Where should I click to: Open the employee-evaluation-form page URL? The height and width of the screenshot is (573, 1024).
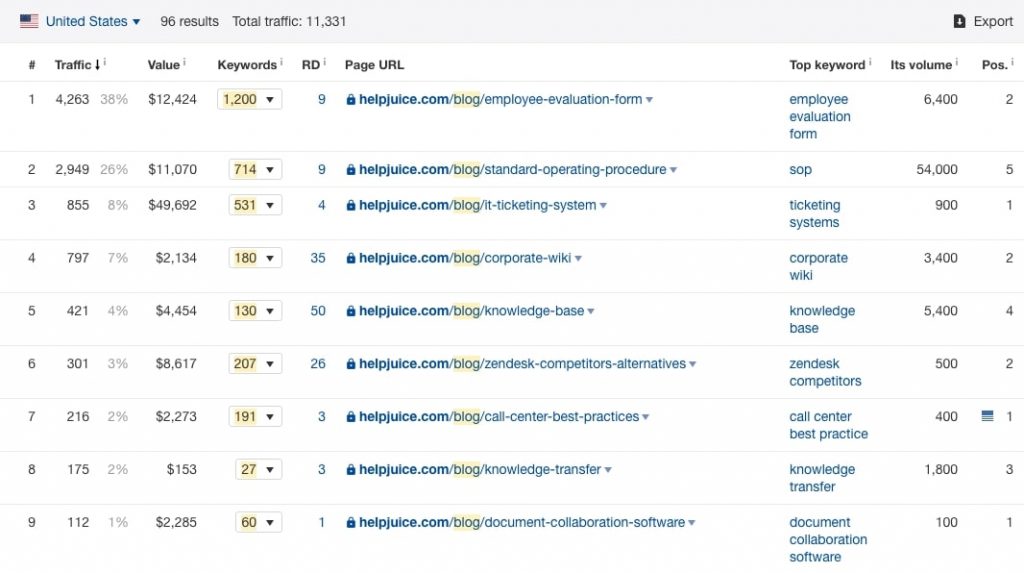500,99
